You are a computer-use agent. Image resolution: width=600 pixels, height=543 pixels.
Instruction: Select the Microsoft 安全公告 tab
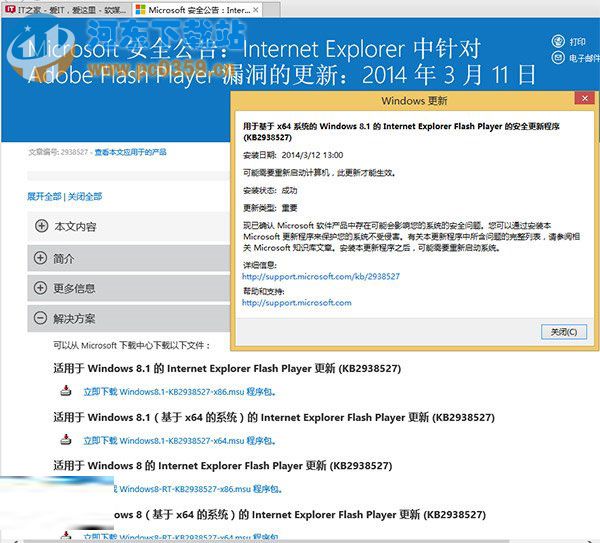197,10
